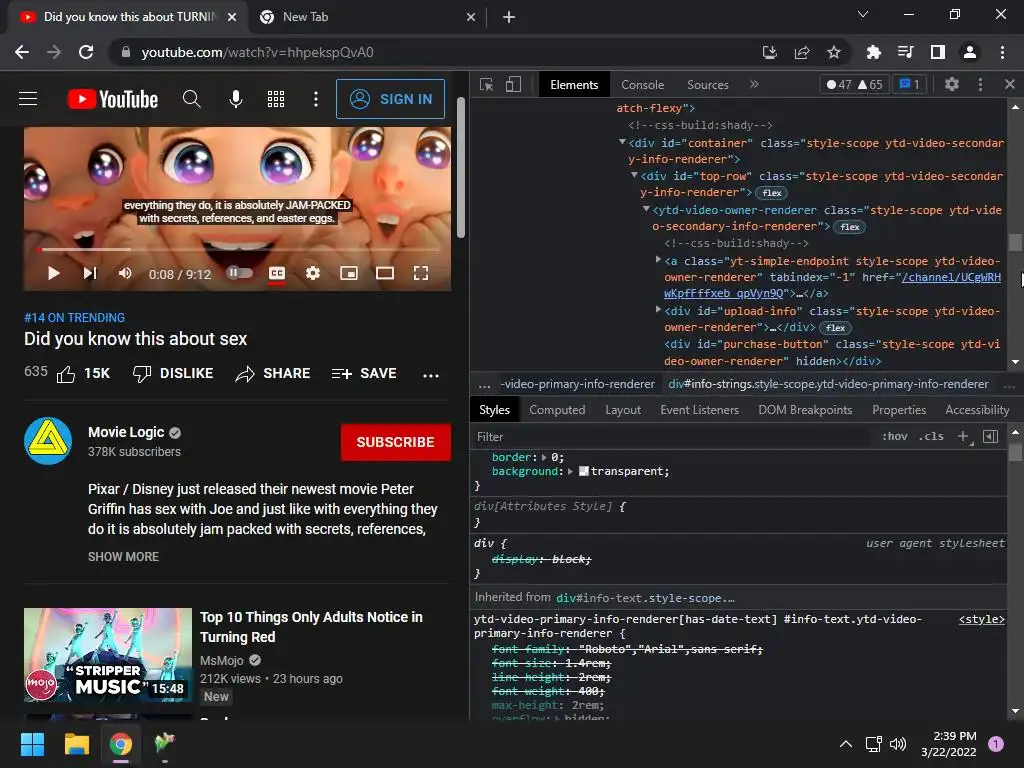1024x768 pixels.
Task: Click DISLIKE on the video
Action: 173,374
